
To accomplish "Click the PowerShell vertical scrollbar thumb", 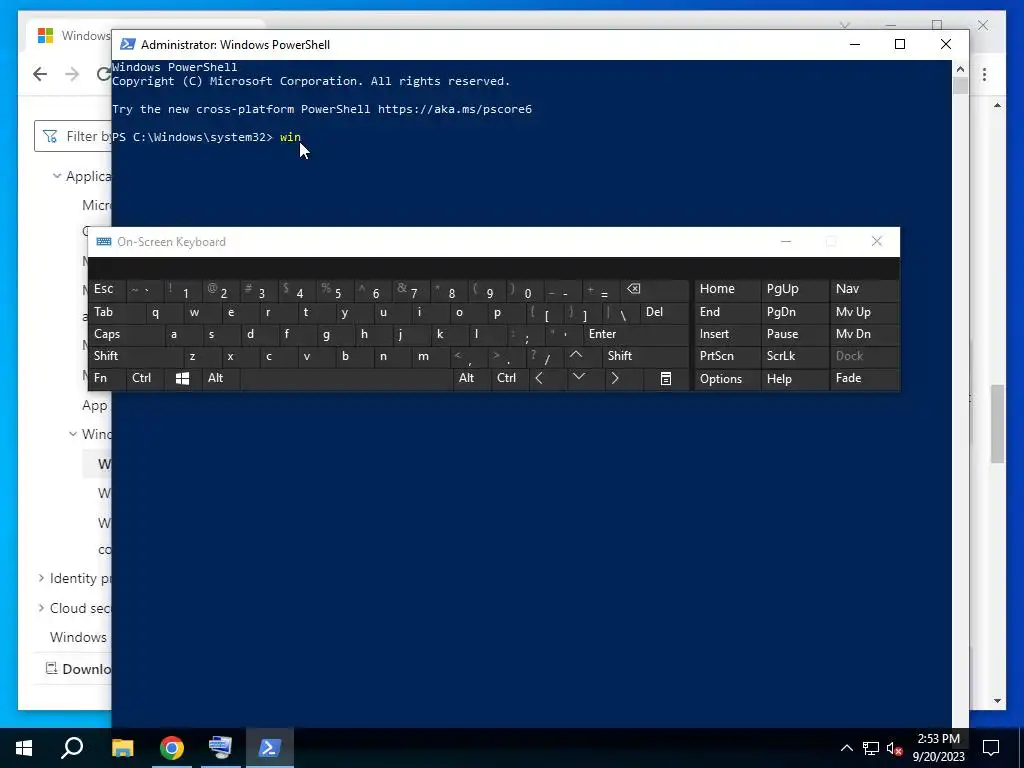I will pyautogui.click(x=960, y=86).
